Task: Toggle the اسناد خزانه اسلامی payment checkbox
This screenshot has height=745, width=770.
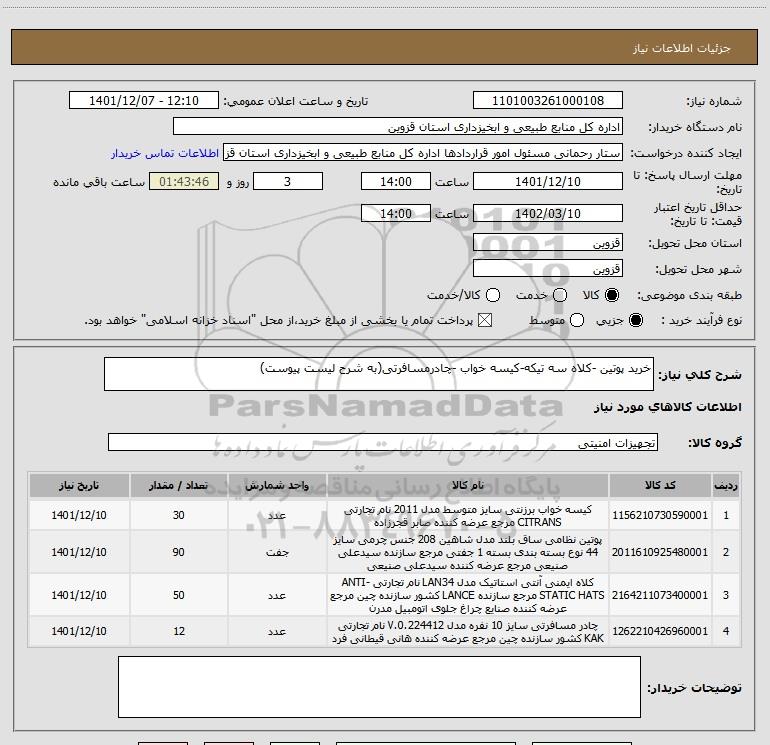Action: click(x=485, y=320)
